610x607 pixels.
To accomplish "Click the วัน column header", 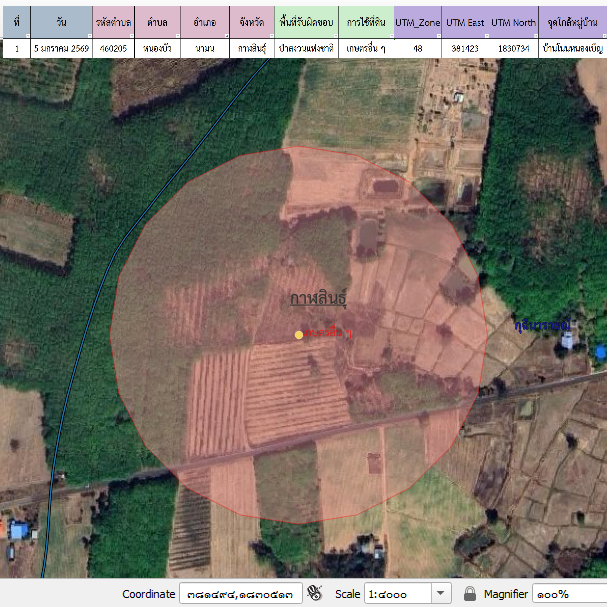I will pos(61,22).
